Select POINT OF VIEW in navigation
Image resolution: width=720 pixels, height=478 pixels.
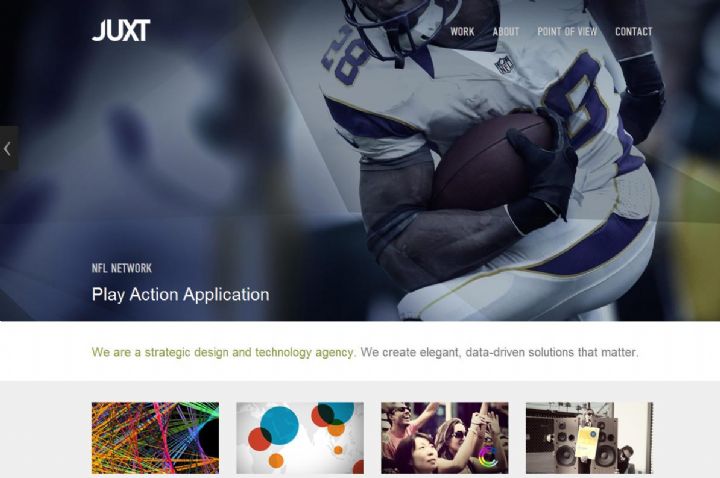(x=567, y=32)
